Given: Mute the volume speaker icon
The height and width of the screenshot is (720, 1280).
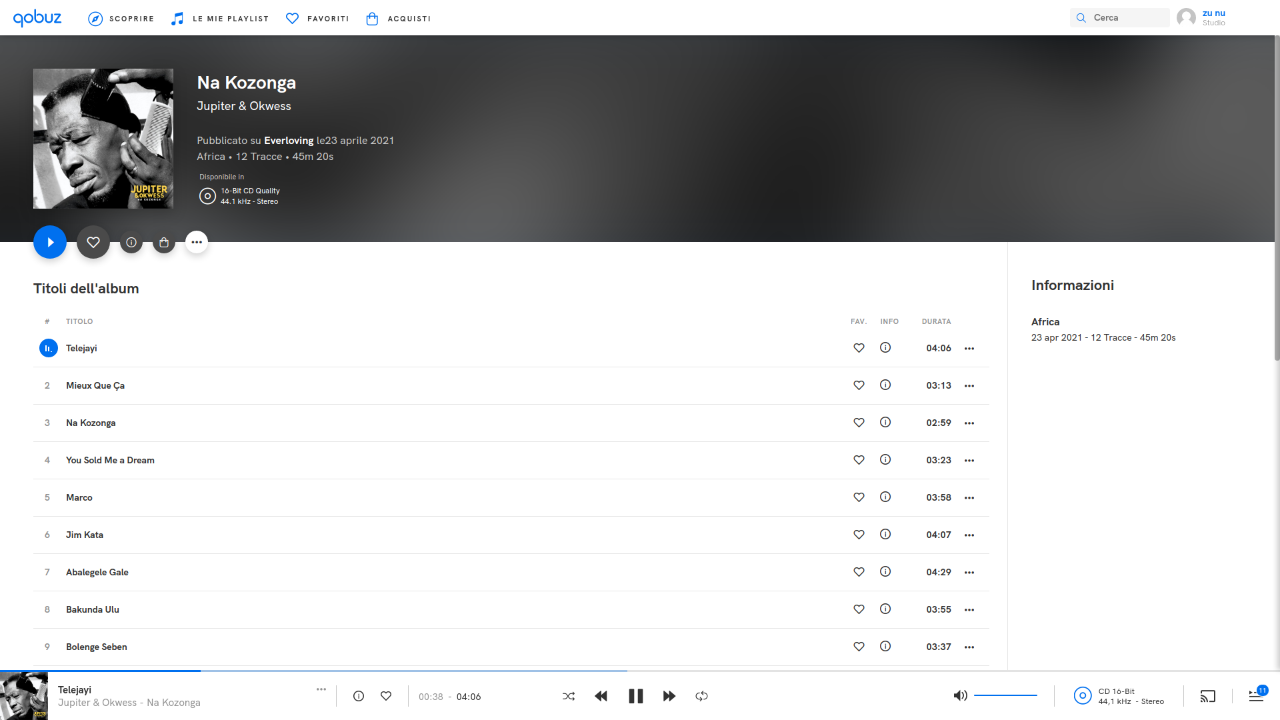Looking at the screenshot, I should click(x=960, y=695).
